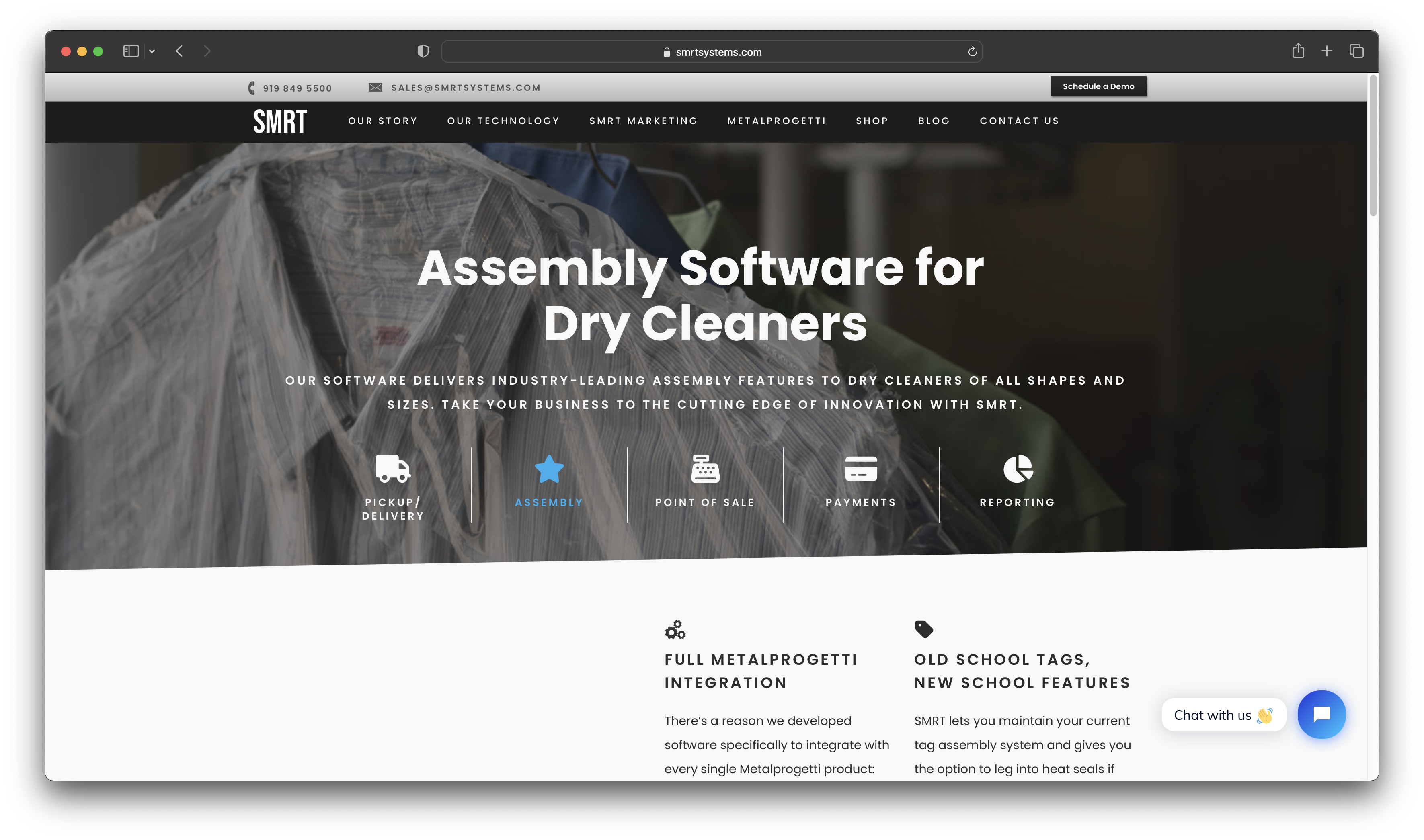1424x840 pixels.
Task: Open the blue chat widget icon
Action: [1321, 714]
